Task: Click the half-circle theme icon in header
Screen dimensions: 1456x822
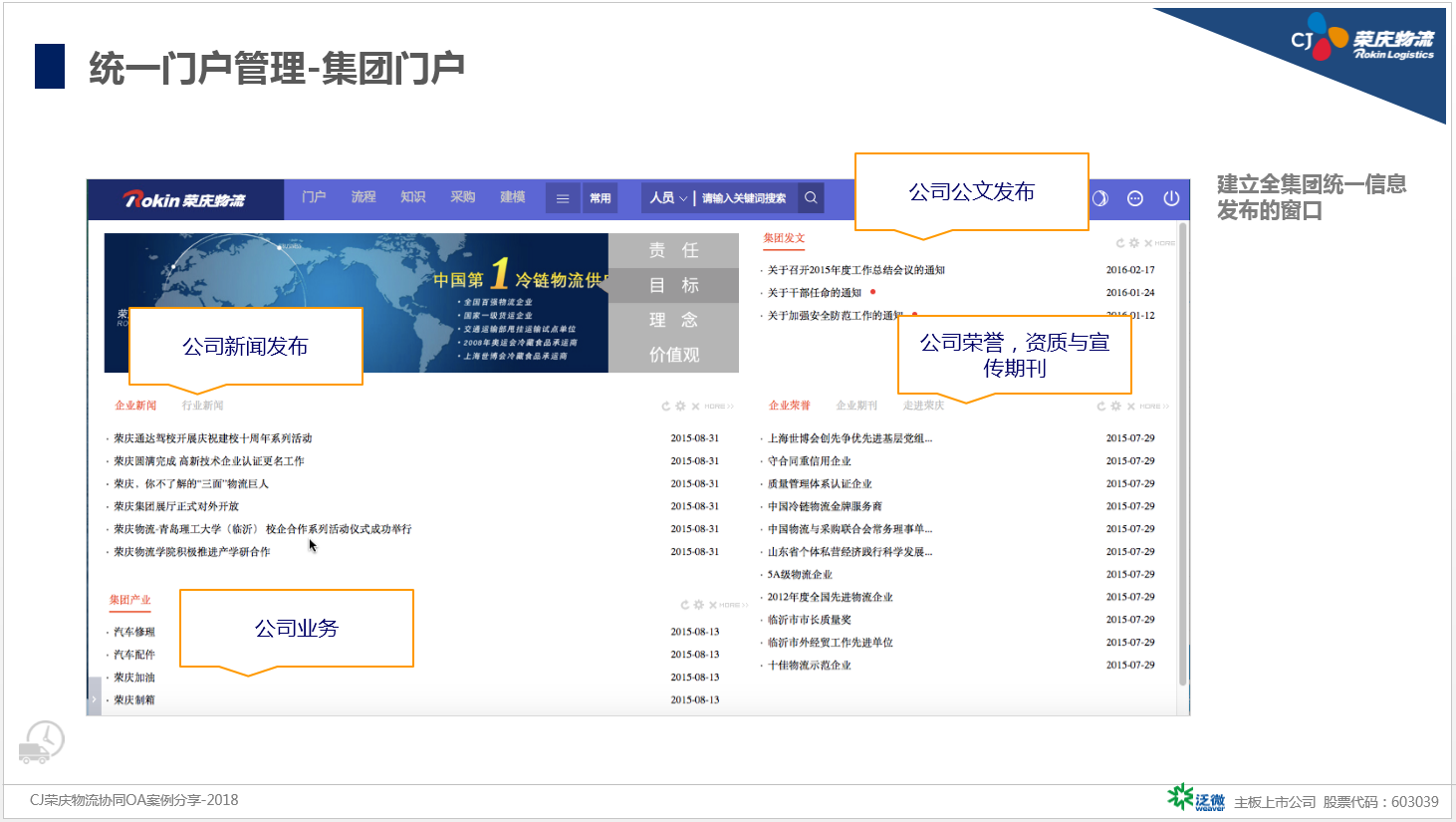Action: (1100, 198)
